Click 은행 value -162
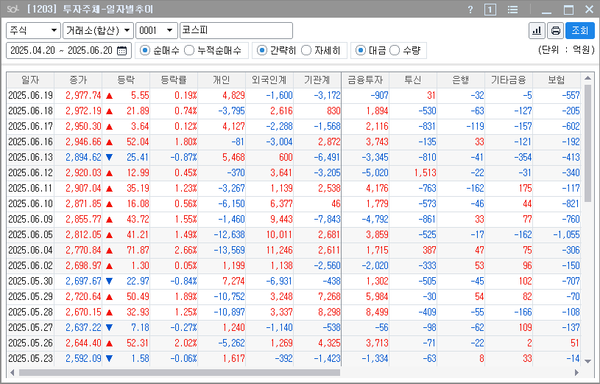The width and height of the screenshot is (600, 384). pos(475,189)
